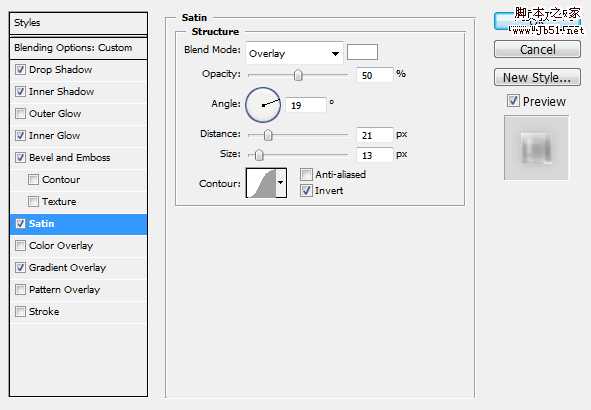Click the Opacity value field
This screenshot has width=591, height=410.
375,75
